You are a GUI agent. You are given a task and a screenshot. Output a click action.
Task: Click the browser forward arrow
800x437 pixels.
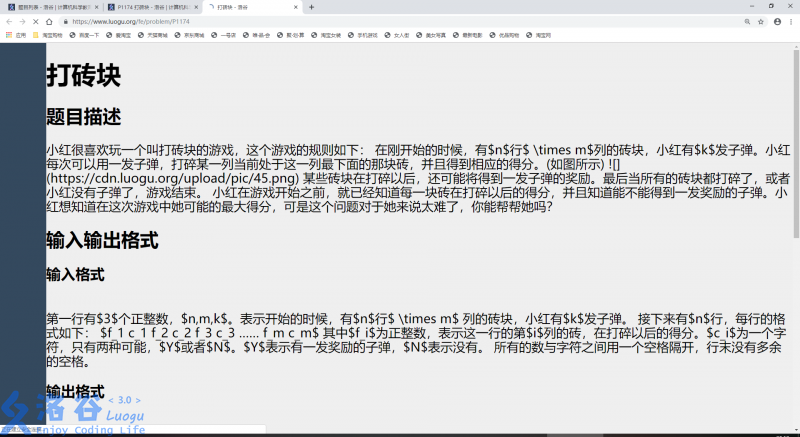tap(22, 20)
